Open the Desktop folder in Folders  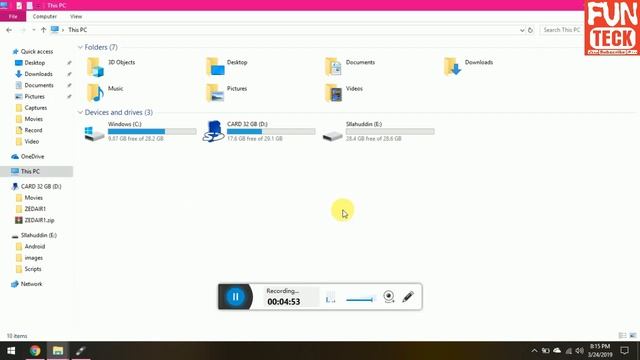pos(227,67)
